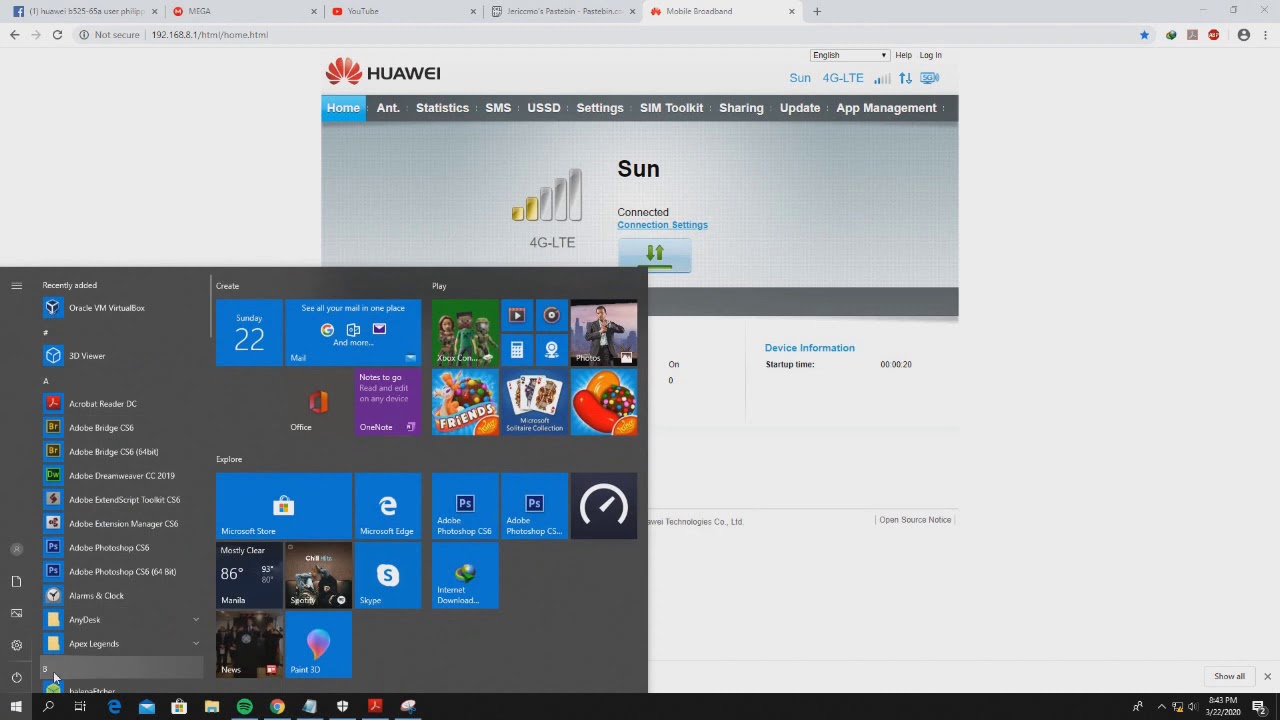Expand the Start menu hamburger button
The height and width of the screenshot is (720, 1280).
coord(16,286)
